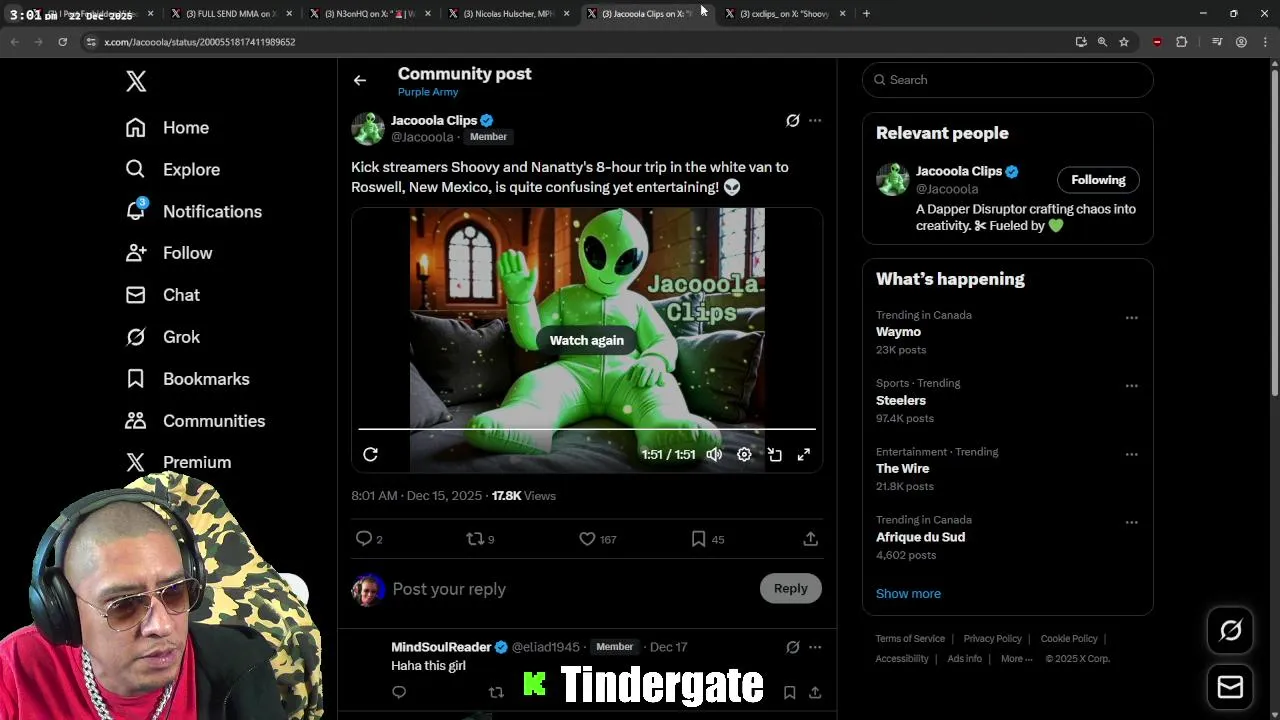The height and width of the screenshot is (720, 1280).
Task: Open a new browser tab
Action: pos(866,14)
